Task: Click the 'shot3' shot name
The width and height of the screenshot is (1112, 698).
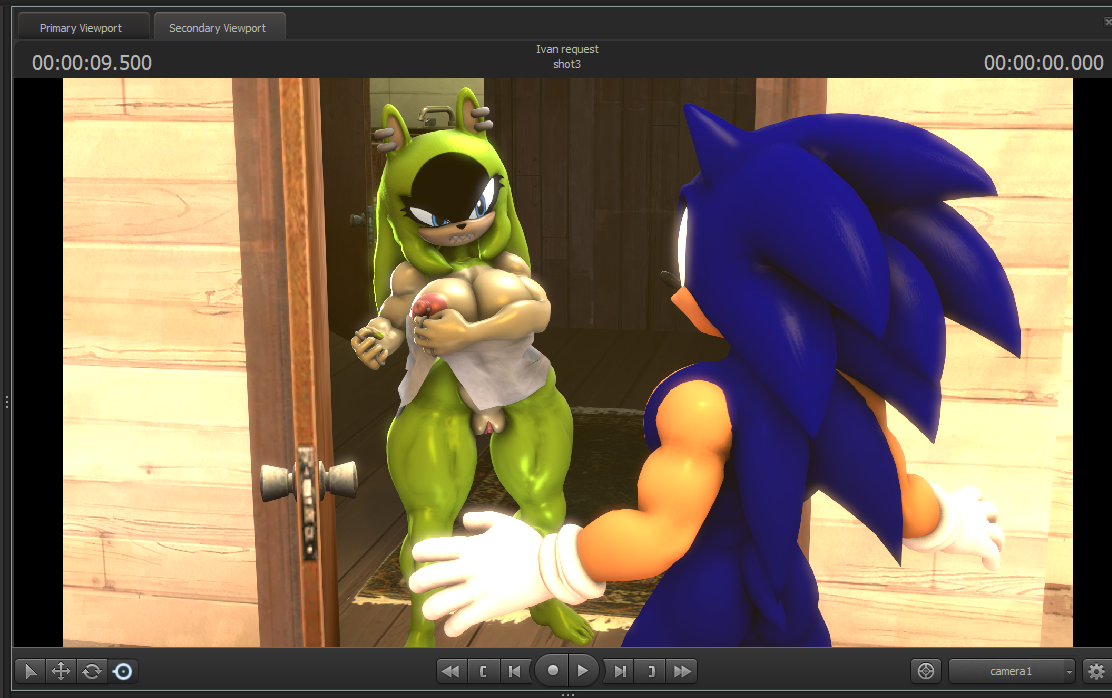Action: [567, 64]
